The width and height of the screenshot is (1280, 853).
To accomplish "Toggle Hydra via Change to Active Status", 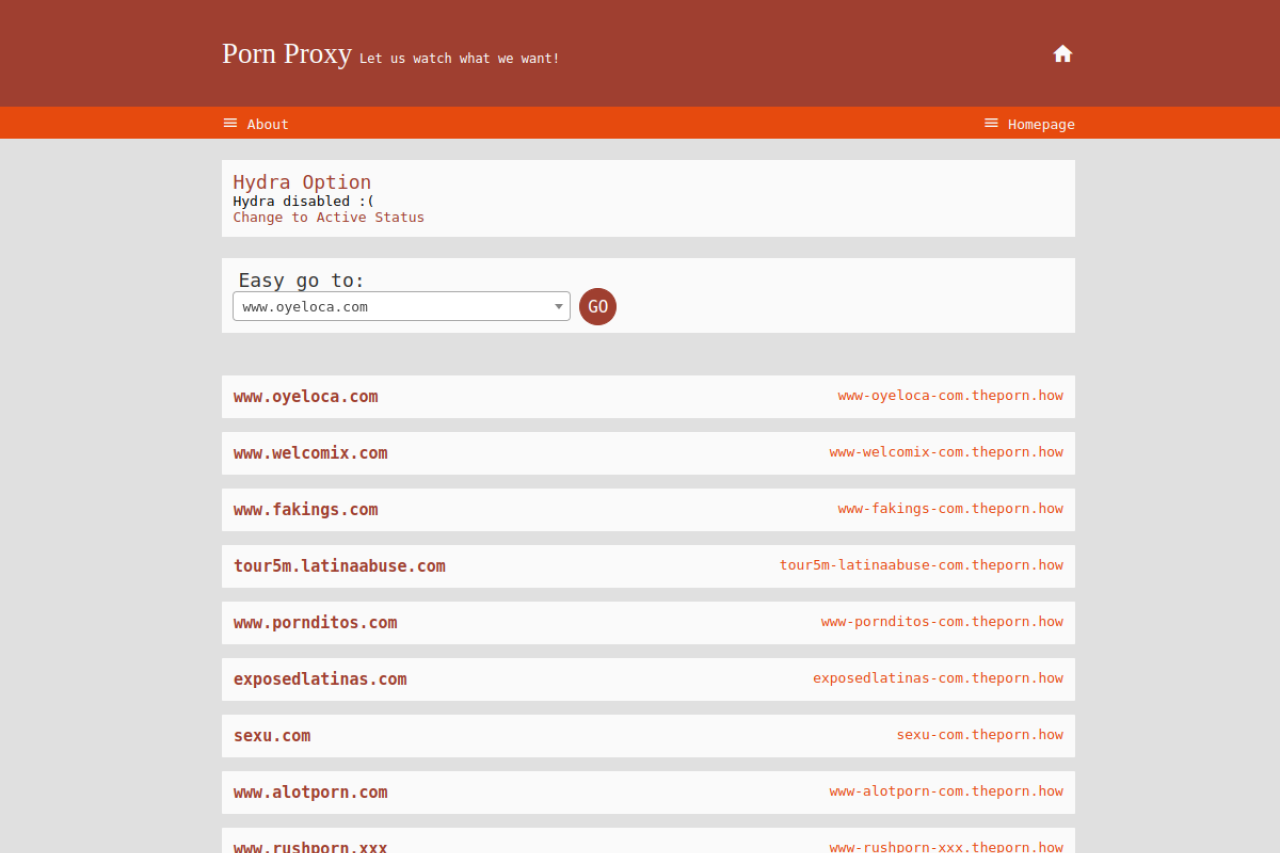I will pyautogui.click(x=328, y=217).
